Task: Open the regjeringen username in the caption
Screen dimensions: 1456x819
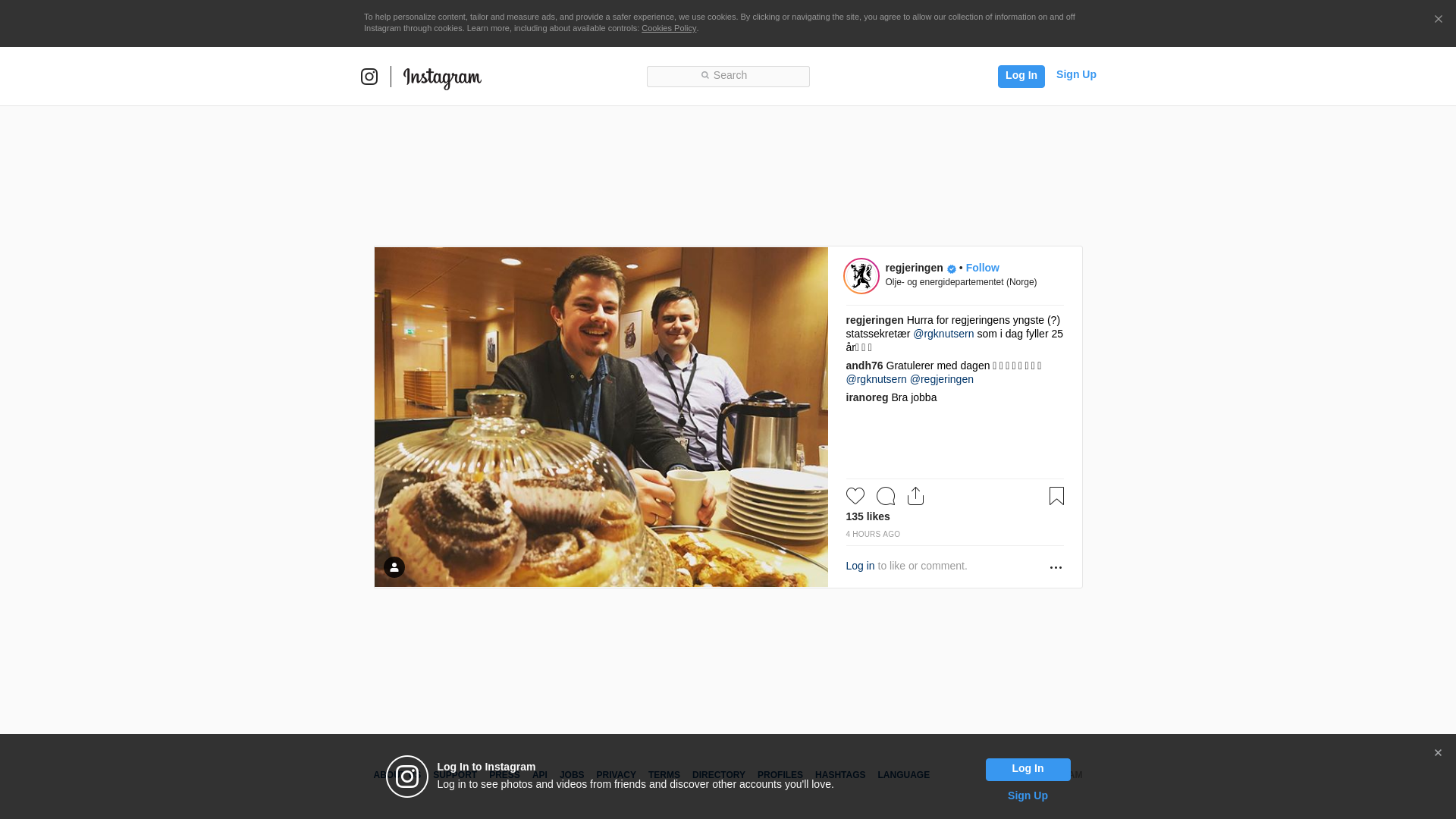Action: [x=874, y=320]
